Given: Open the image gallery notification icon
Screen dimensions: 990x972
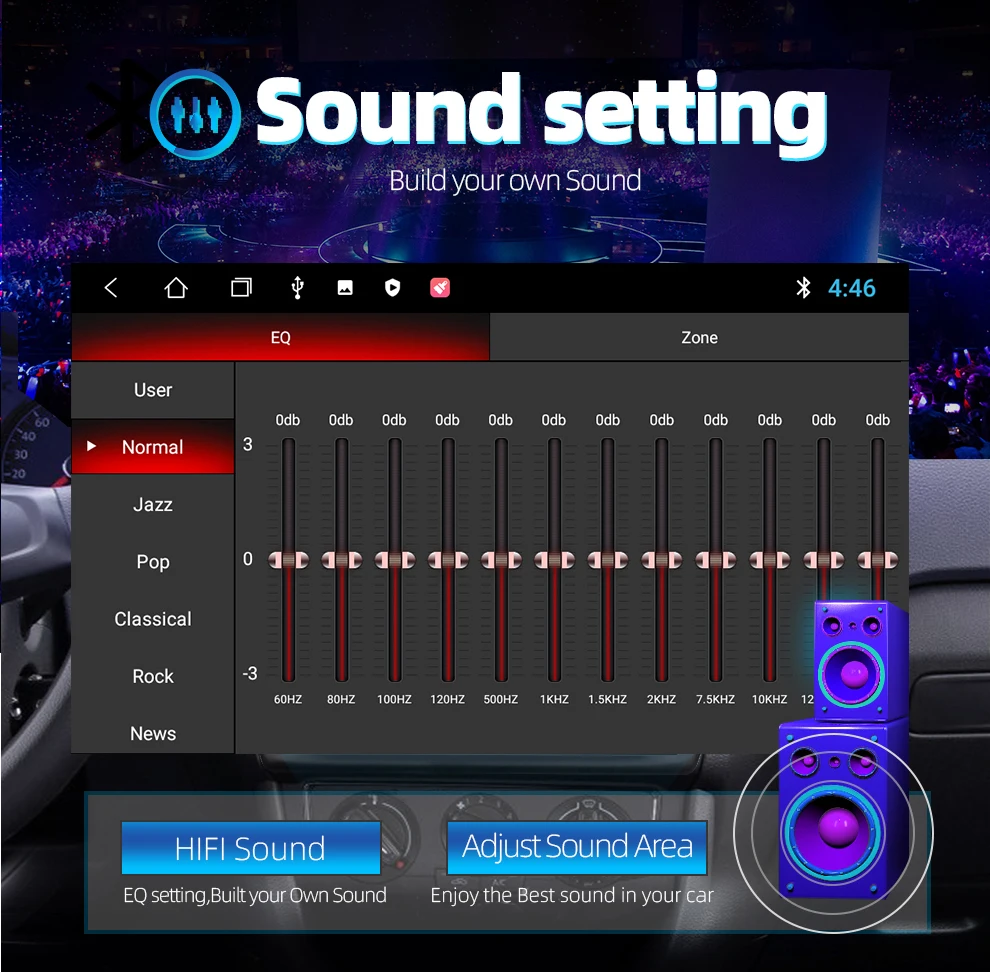Looking at the screenshot, I should (x=345, y=288).
